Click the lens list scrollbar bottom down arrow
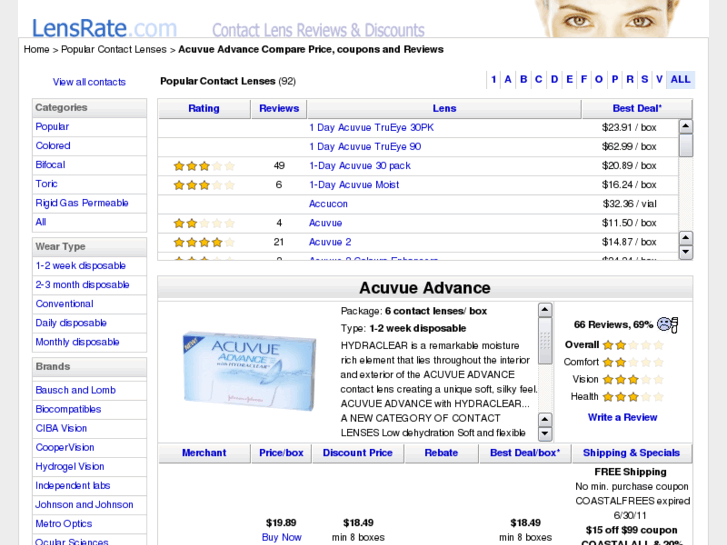Image resolution: width=727 pixels, height=545 pixels. [x=686, y=252]
